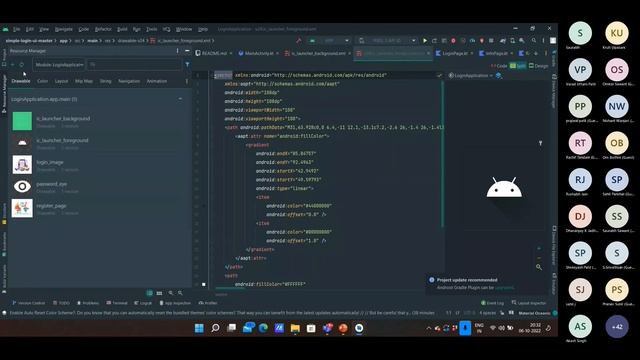Open the device selector dropdown
The image size is (640, 360).
(387, 40)
